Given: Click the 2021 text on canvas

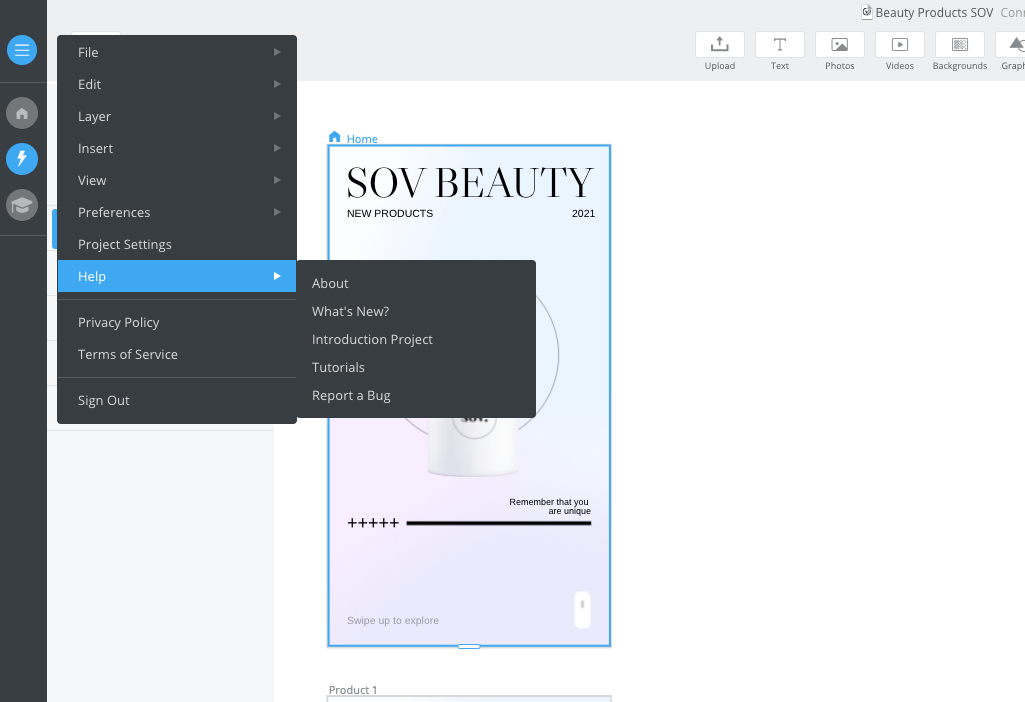Looking at the screenshot, I should tap(583, 214).
